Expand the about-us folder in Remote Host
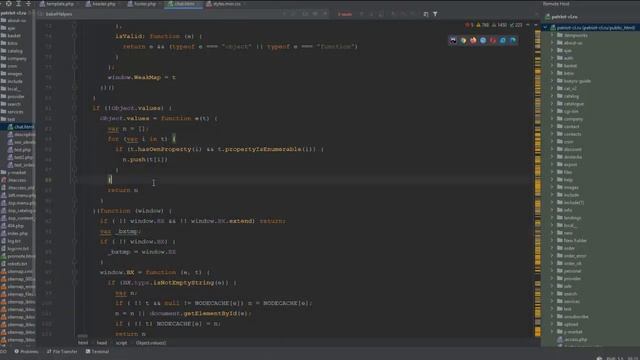The image size is (640, 360). coord(553,43)
